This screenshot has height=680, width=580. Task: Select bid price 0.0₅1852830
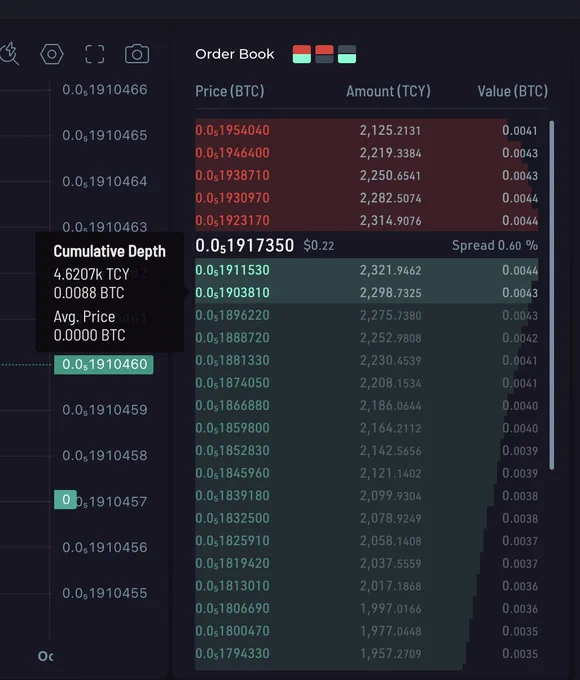[233, 451]
